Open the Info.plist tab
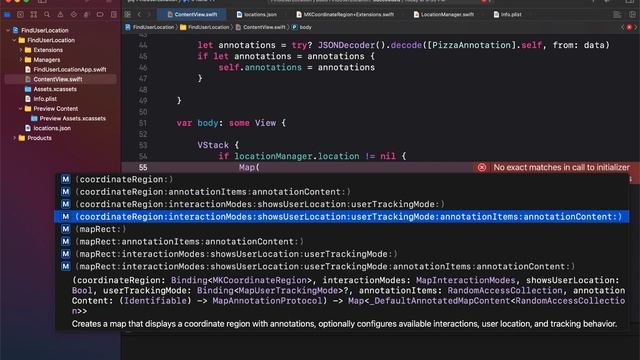This screenshot has width=640, height=360. click(x=507, y=14)
